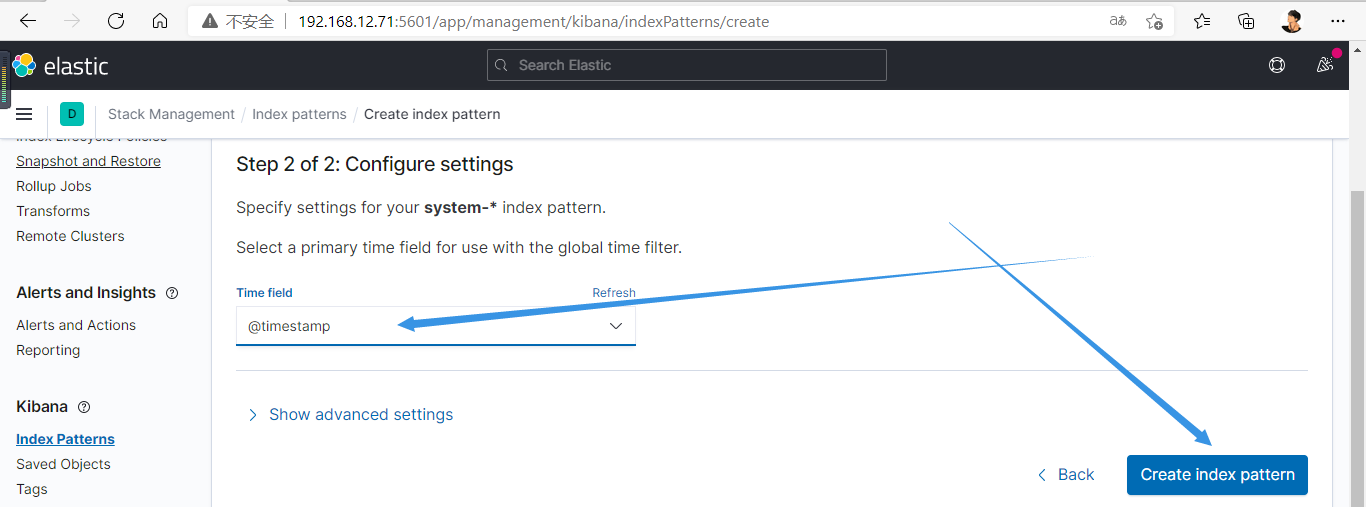
Task: Open the newsfeed notifications icon
Action: pyautogui.click(x=1325, y=65)
